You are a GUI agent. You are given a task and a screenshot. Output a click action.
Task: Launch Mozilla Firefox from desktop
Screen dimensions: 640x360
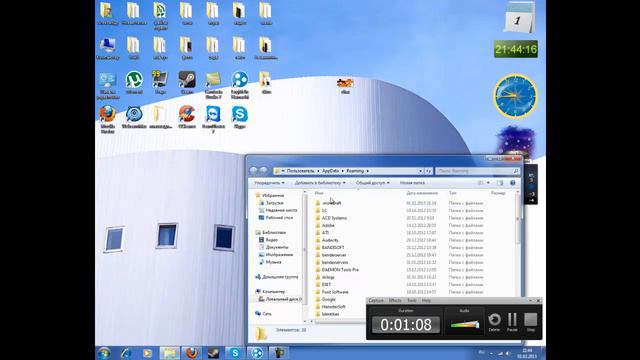(108, 119)
